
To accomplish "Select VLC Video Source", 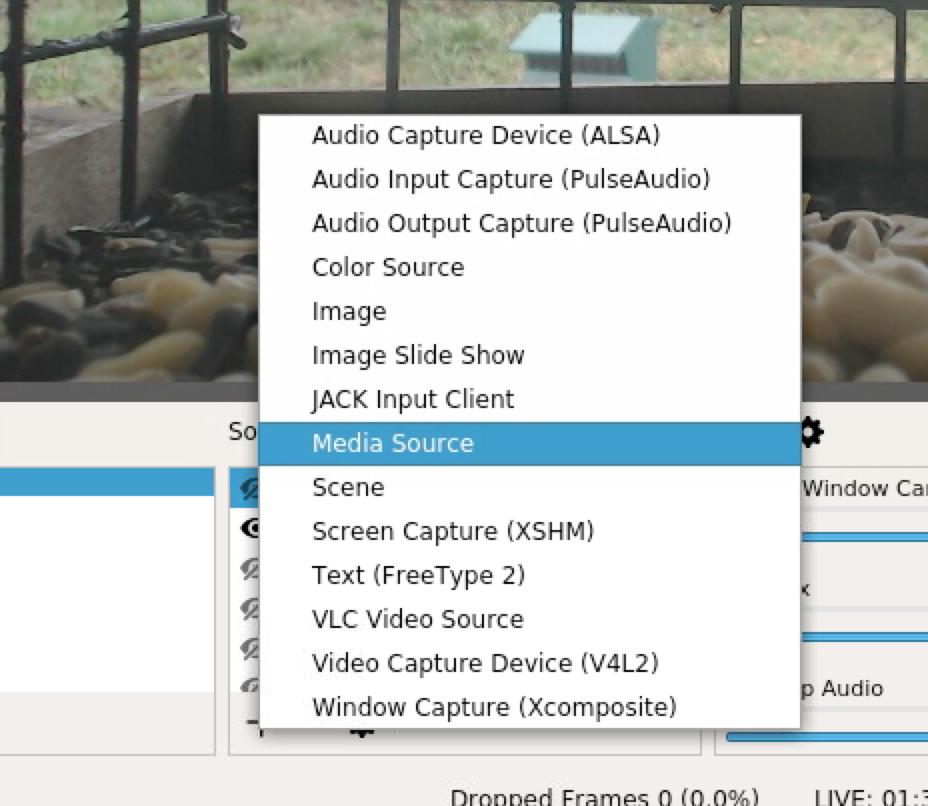I will click(417, 619).
